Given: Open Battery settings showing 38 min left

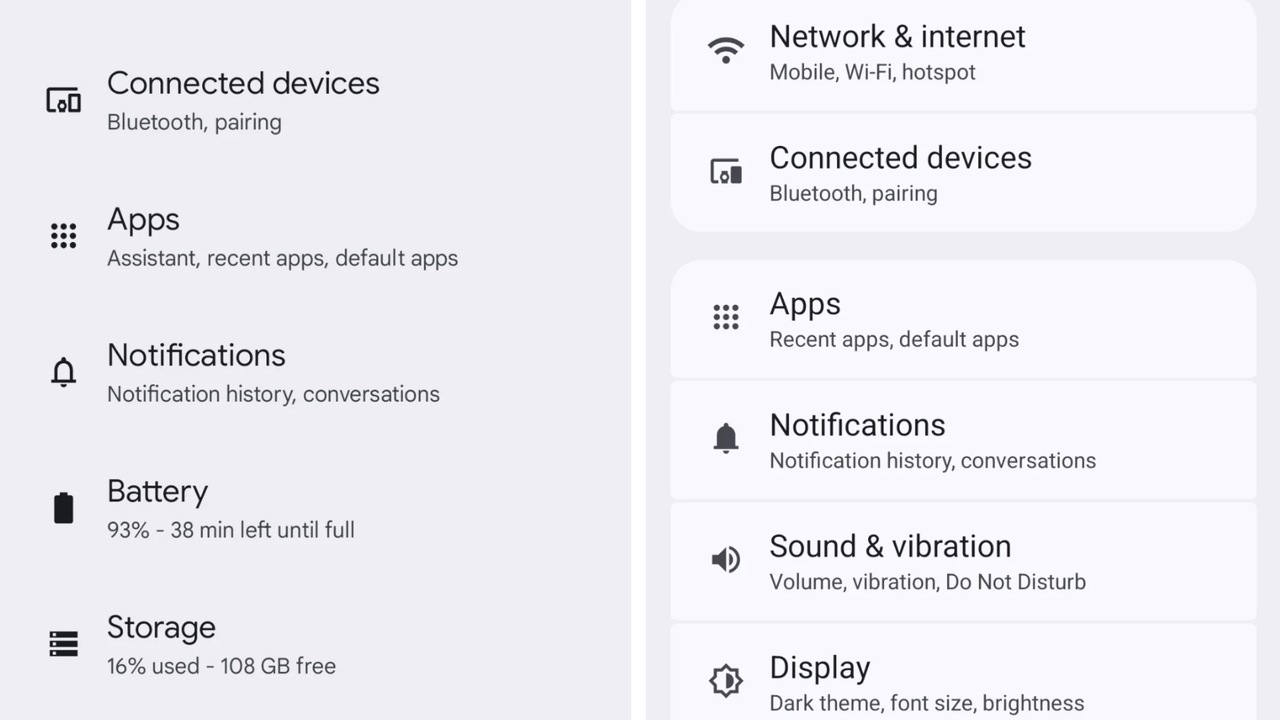Looking at the screenshot, I should tap(230, 508).
